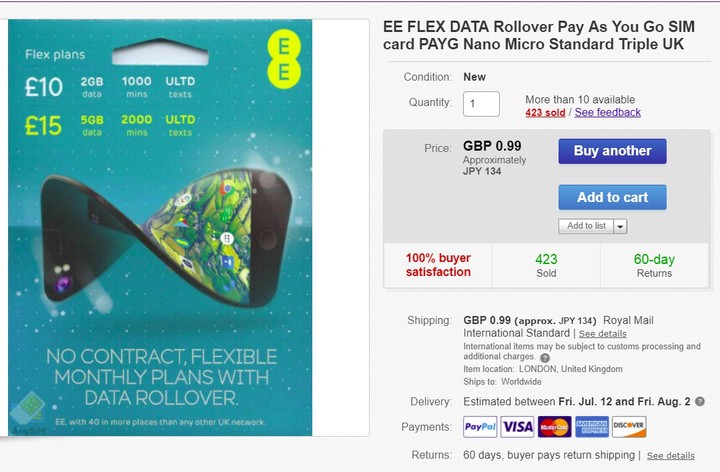
Task: Click the Add to list button
Action: click(x=586, y=227)
